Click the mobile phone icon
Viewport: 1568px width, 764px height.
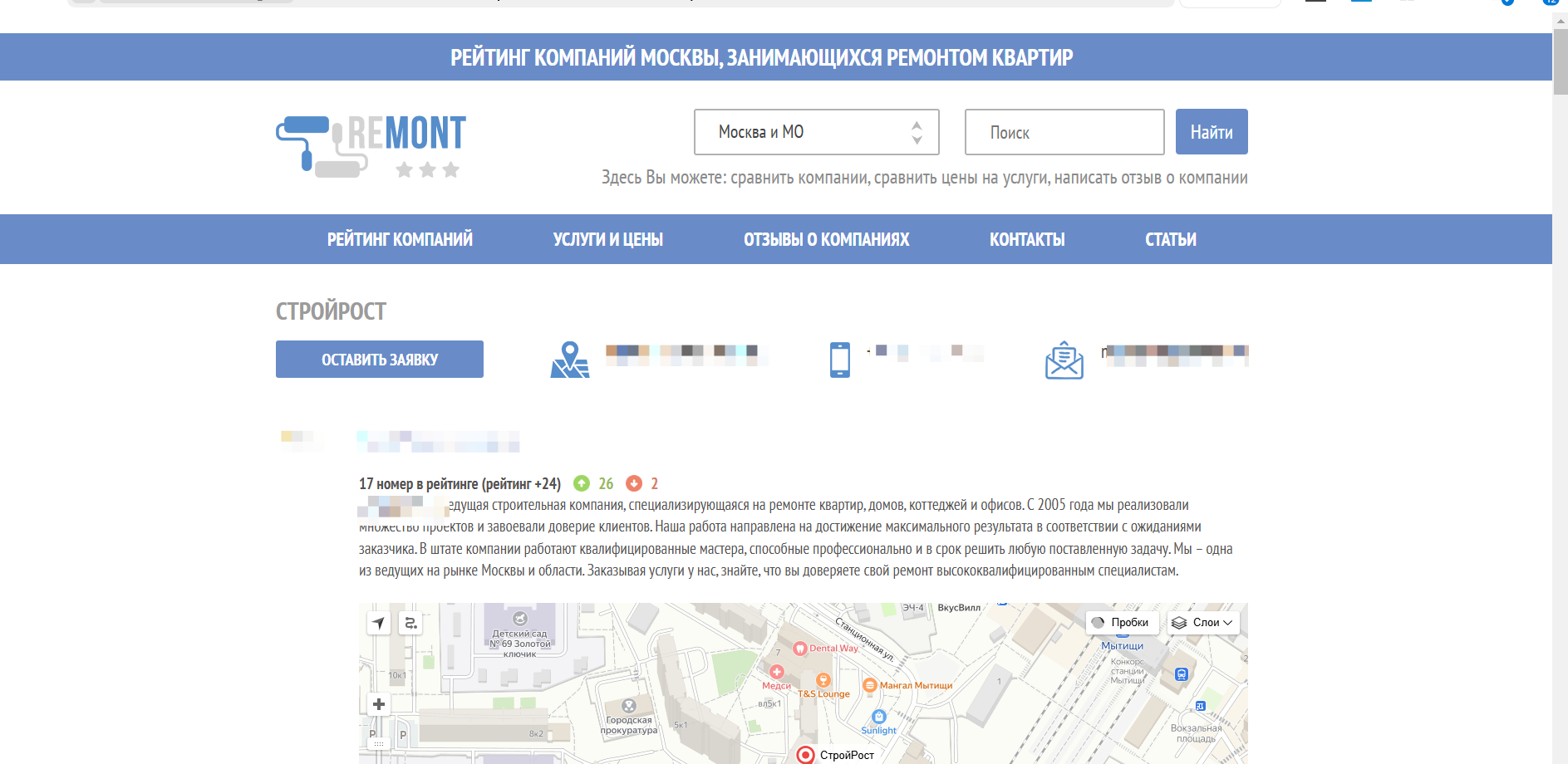tap(840, 360)
